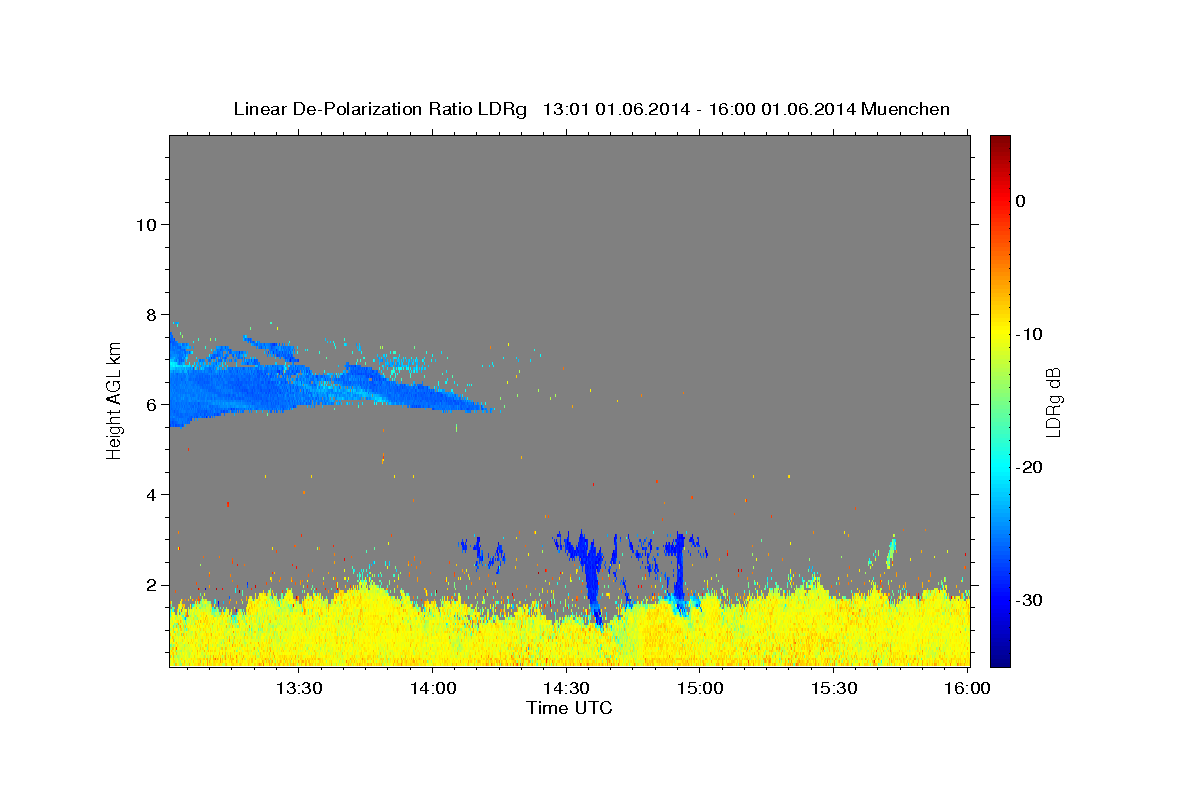Click the dark blue bottom of colorbar
This screenshot has height=800, width=1200.
point(1000,658)
